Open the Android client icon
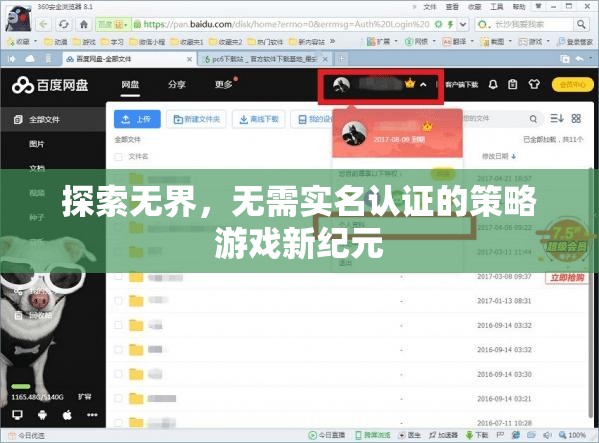Screen dimensions: 599x443 tap(42, 415)
